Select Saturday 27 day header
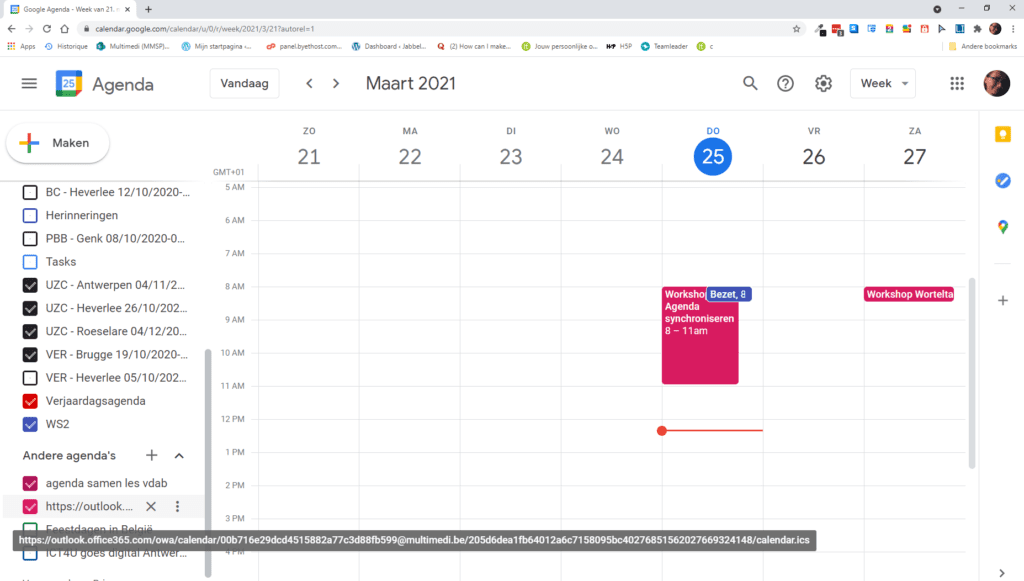1024x581 pixels. [914, 157]
